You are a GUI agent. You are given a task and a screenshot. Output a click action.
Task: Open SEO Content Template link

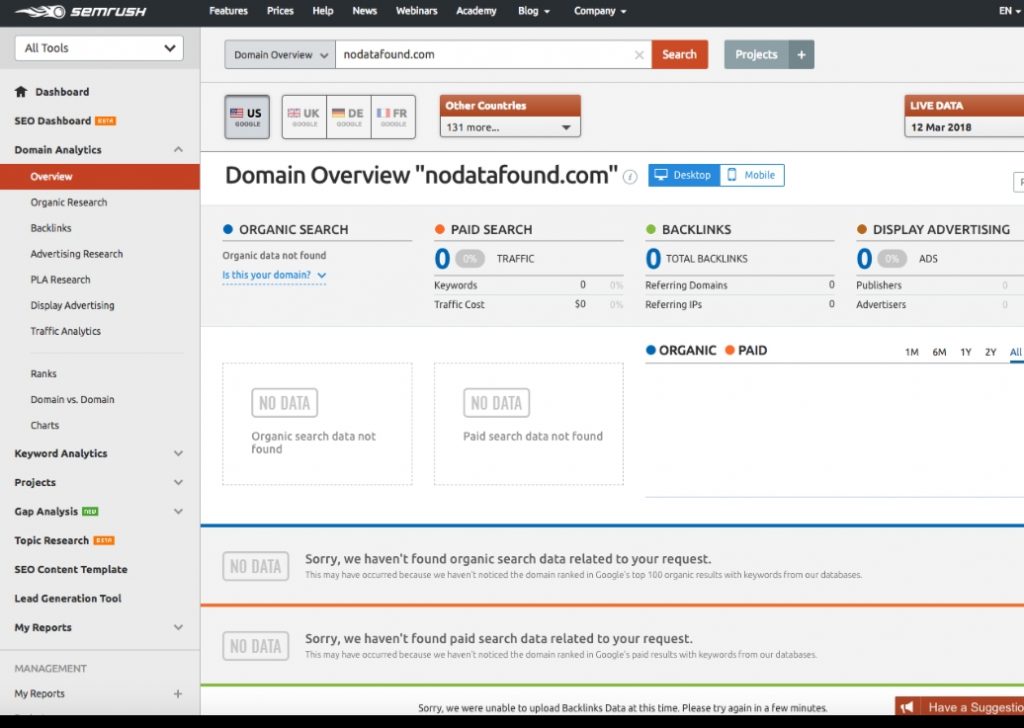pos(71,569)
